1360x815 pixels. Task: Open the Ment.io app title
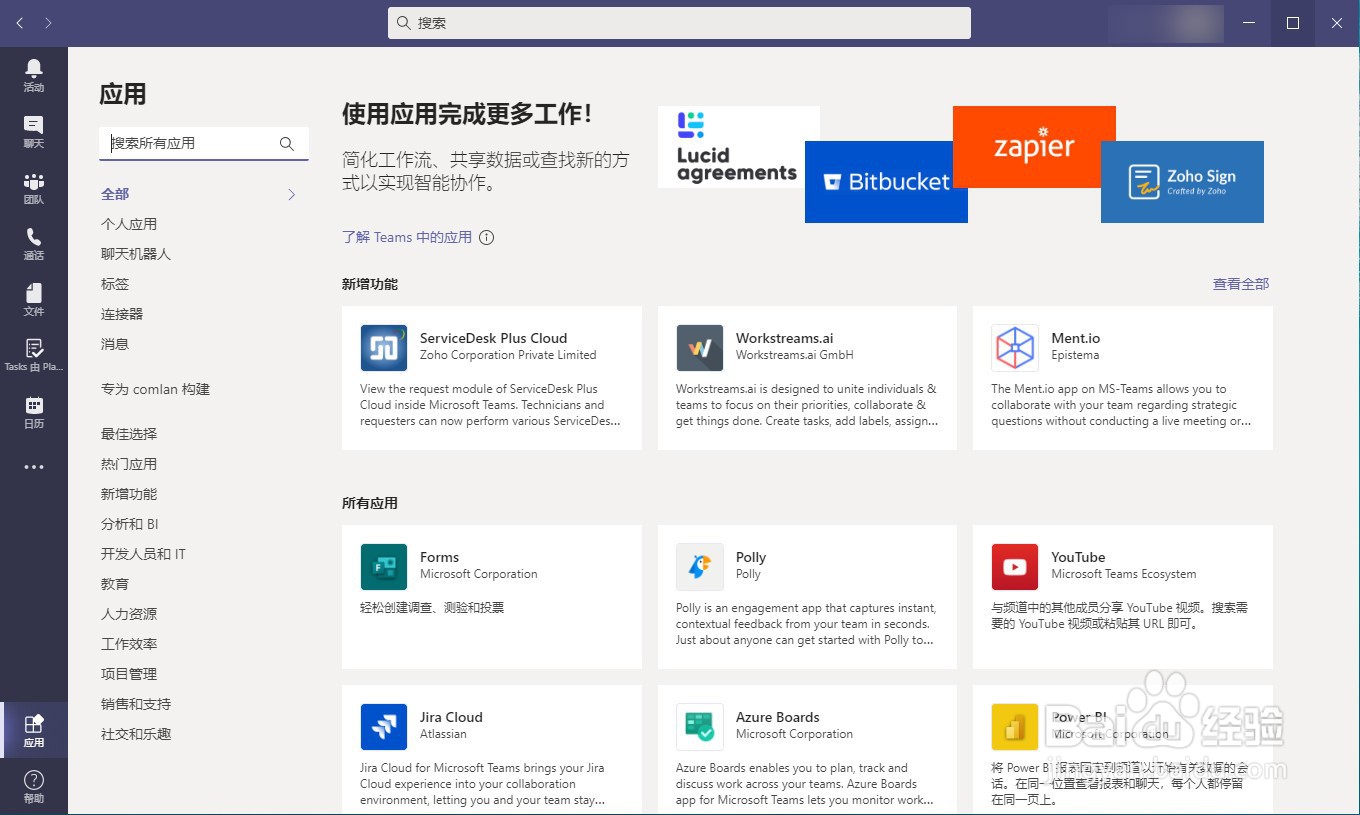point(1075,338)
